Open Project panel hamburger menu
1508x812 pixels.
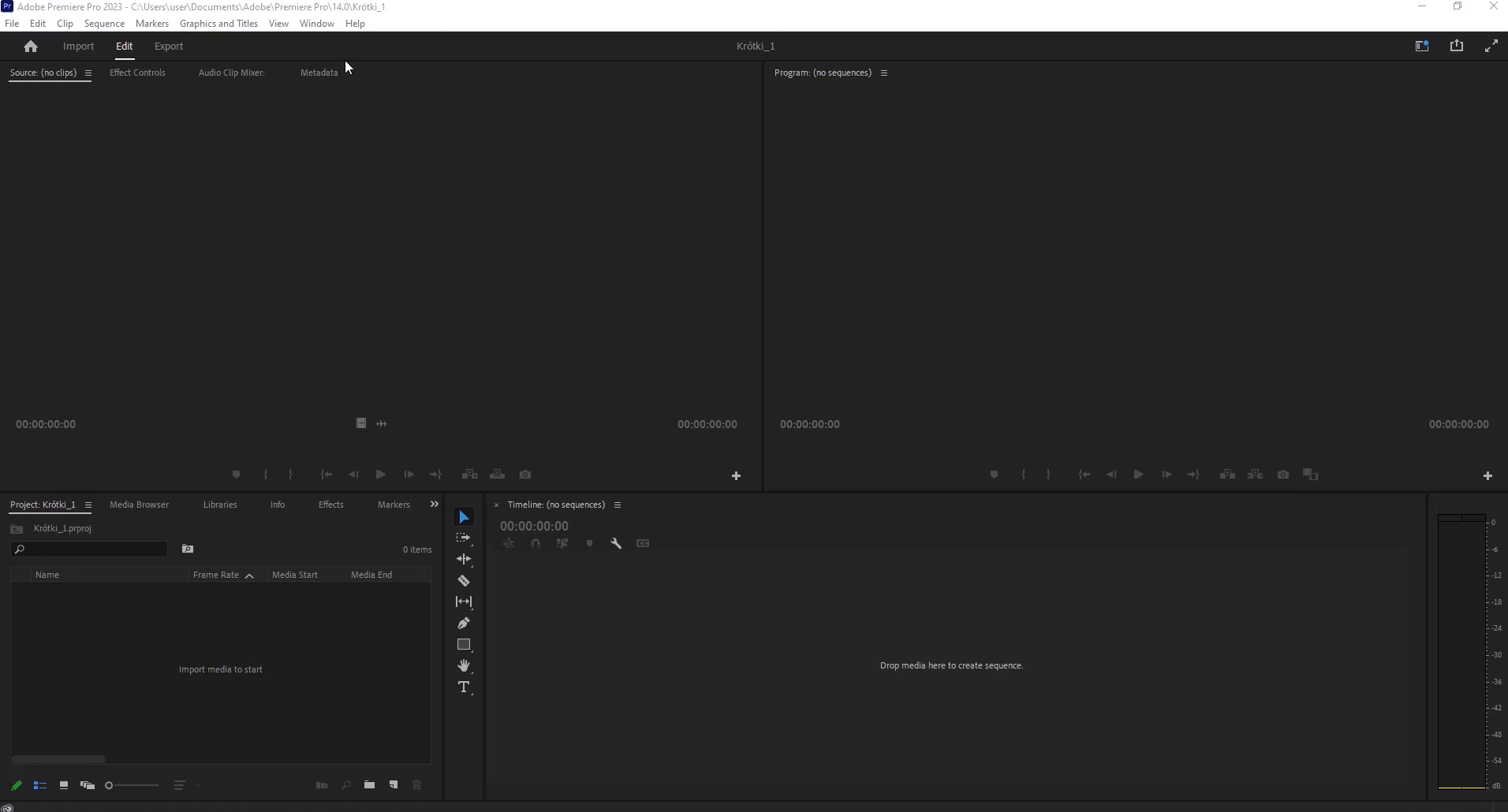coord(88,505)
